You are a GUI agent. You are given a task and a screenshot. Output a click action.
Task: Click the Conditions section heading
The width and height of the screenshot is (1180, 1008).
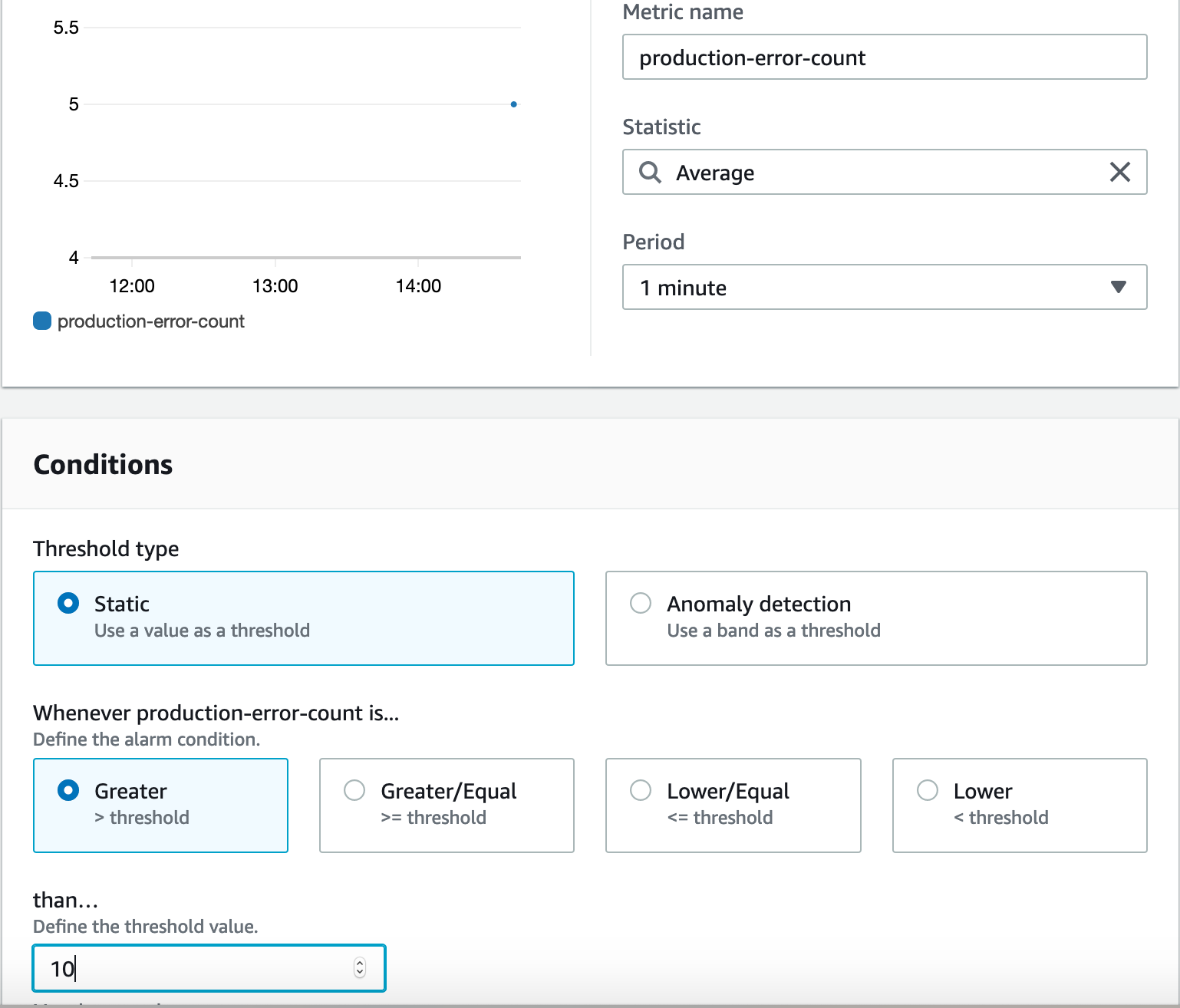pos(103,464)
